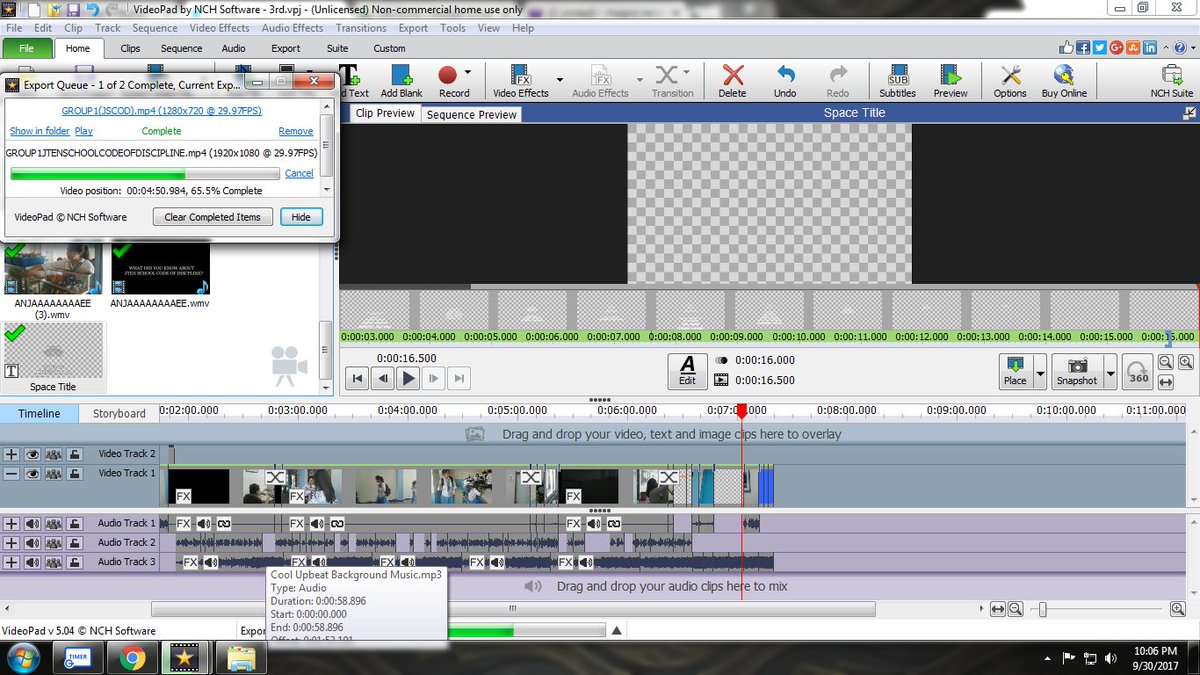Screen dimensions: 1200x675
Task: Click the Snapshot camera icon
Action: pos(1077,371)
